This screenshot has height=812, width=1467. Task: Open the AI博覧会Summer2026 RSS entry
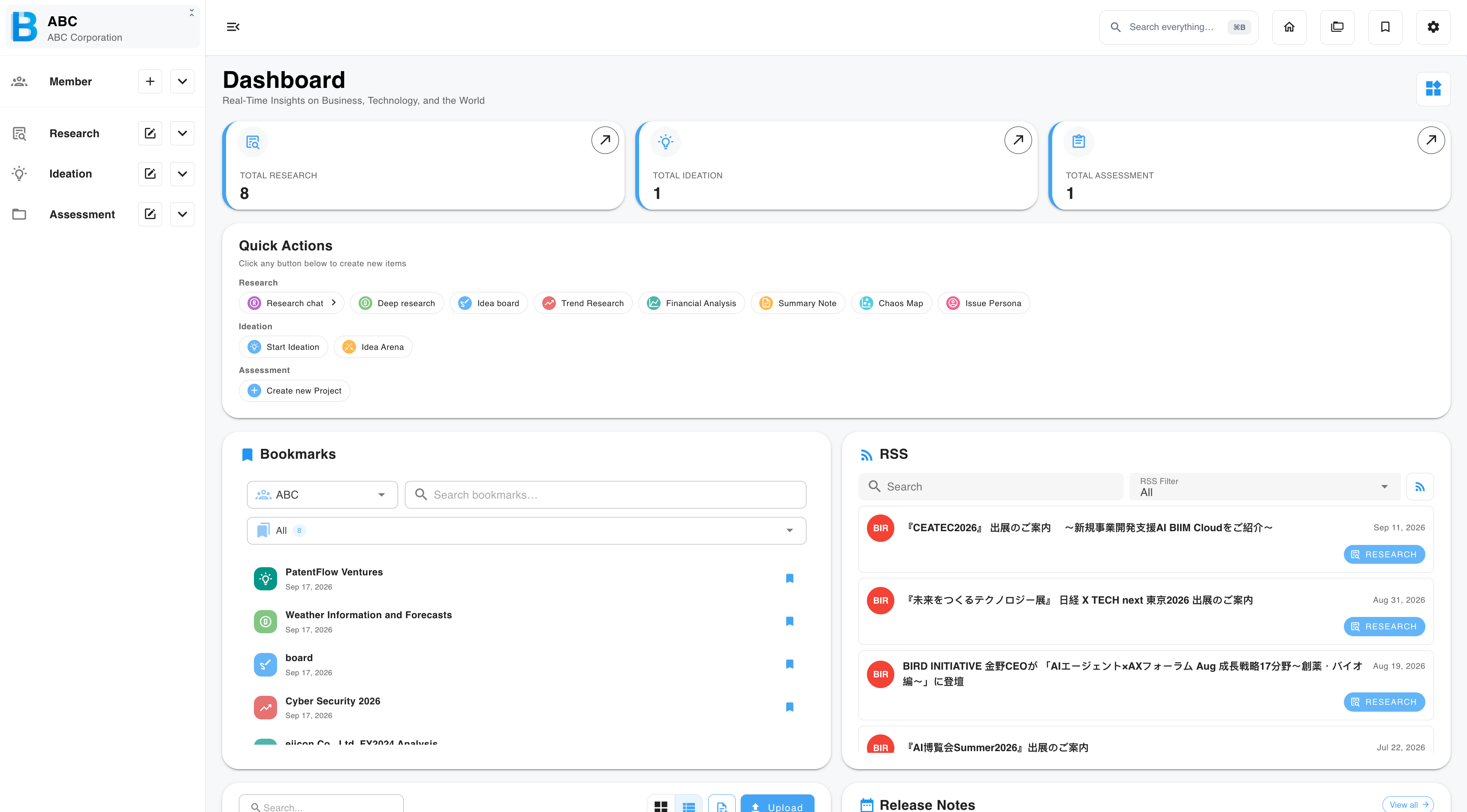pos(1146,740)
